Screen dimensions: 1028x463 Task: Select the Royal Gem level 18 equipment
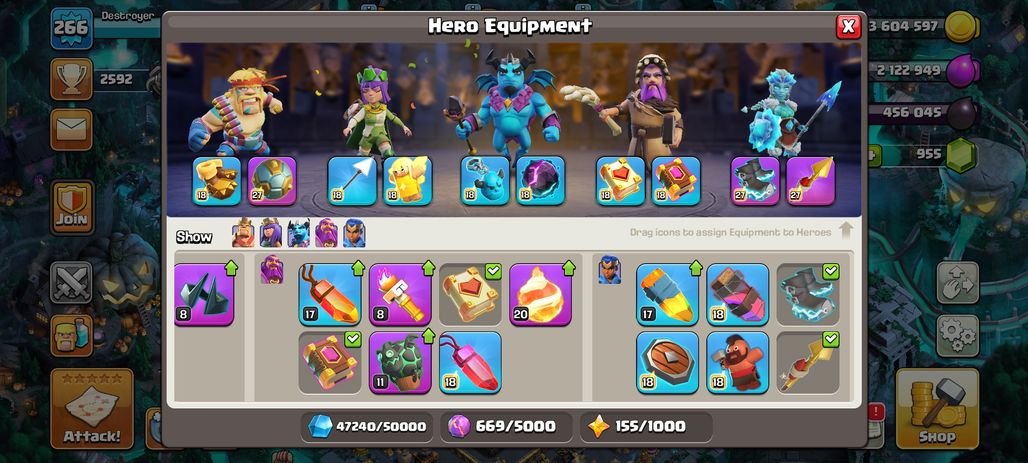(470, 362)
